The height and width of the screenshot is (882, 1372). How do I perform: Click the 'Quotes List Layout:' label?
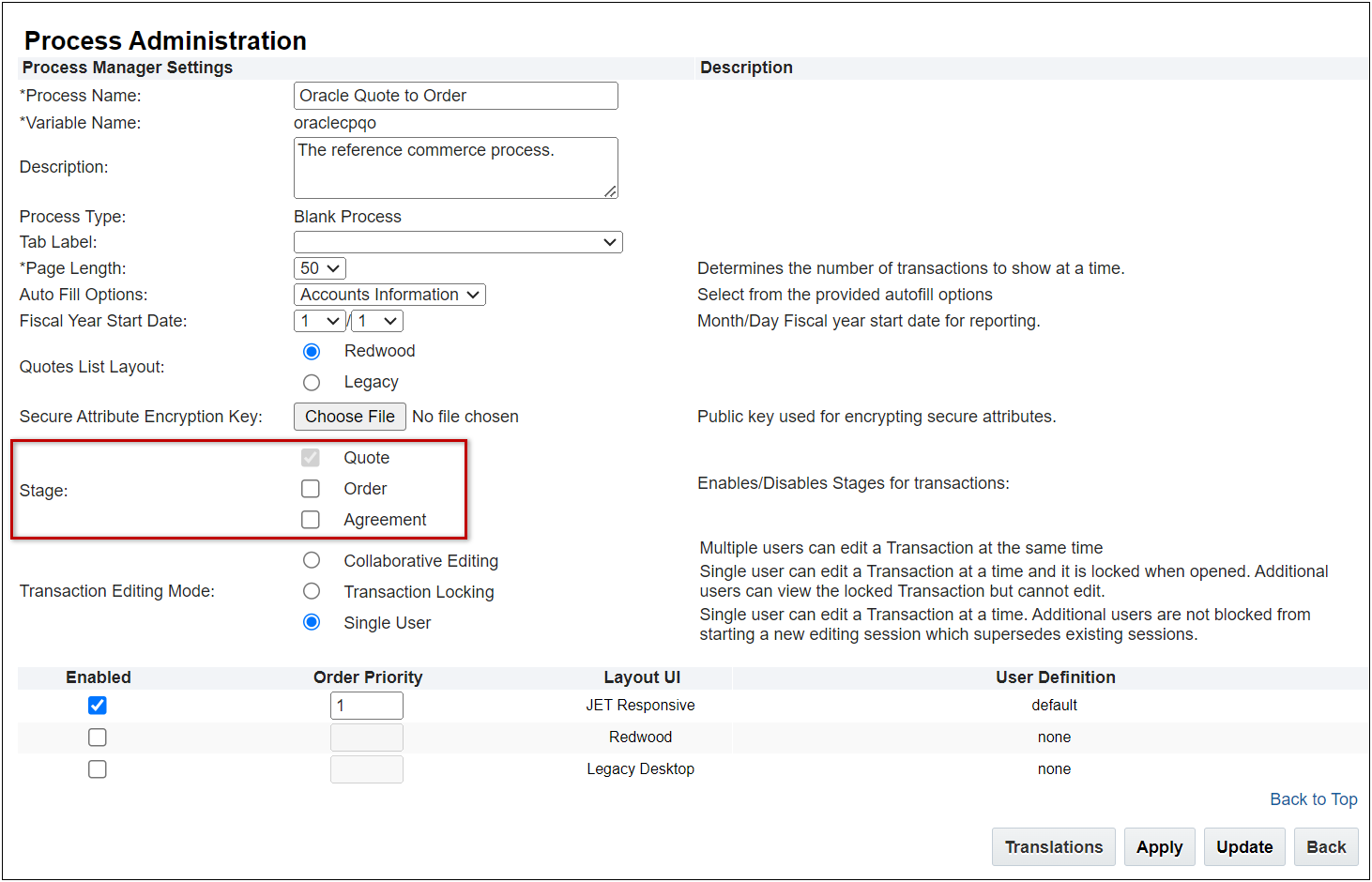(x=92, y=367)
